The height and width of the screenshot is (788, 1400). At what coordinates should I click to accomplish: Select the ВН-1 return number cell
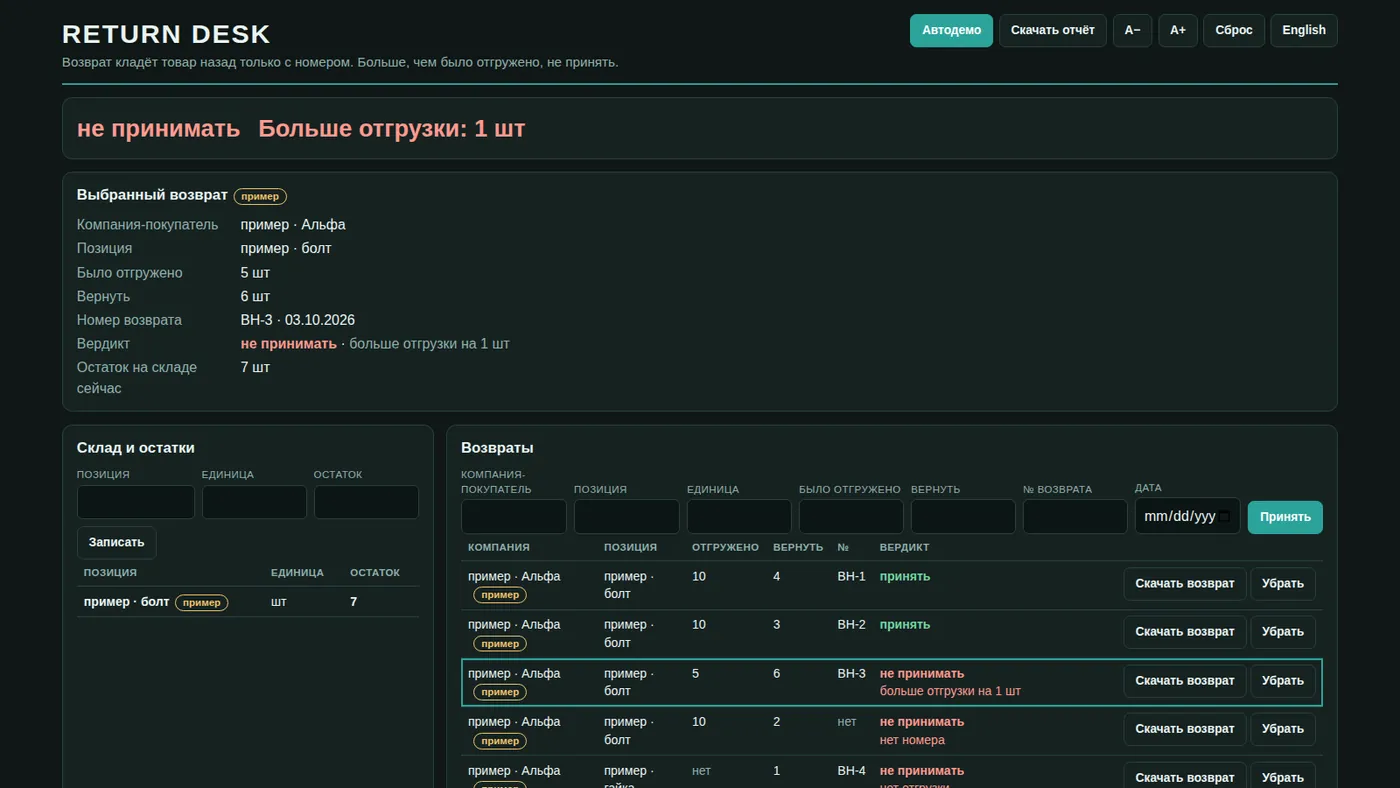click(852, 577)
